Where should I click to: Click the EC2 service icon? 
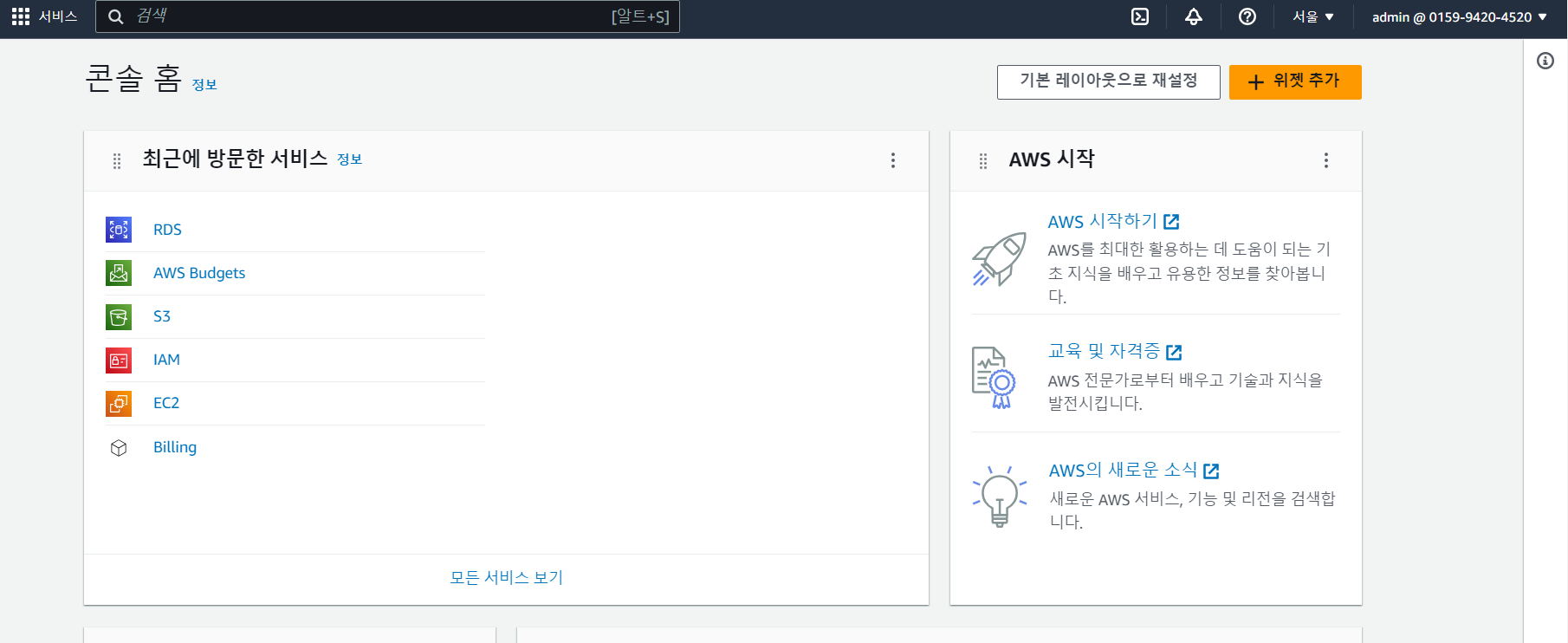pyautogui.click(x=119, y=403)
